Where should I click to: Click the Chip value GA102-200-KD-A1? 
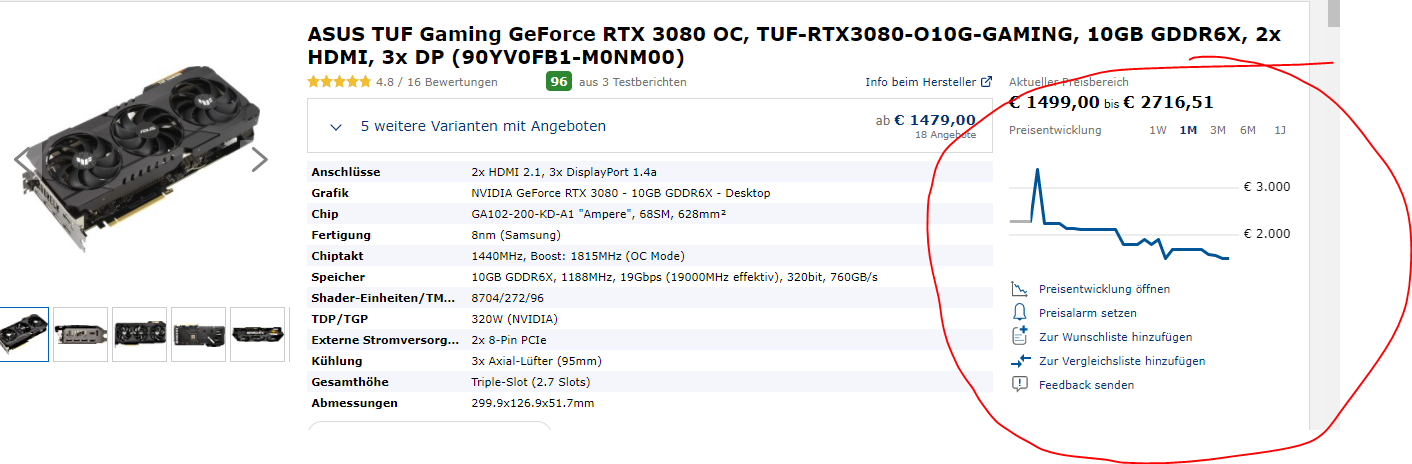pyautogui.click(x=599, y=214)
